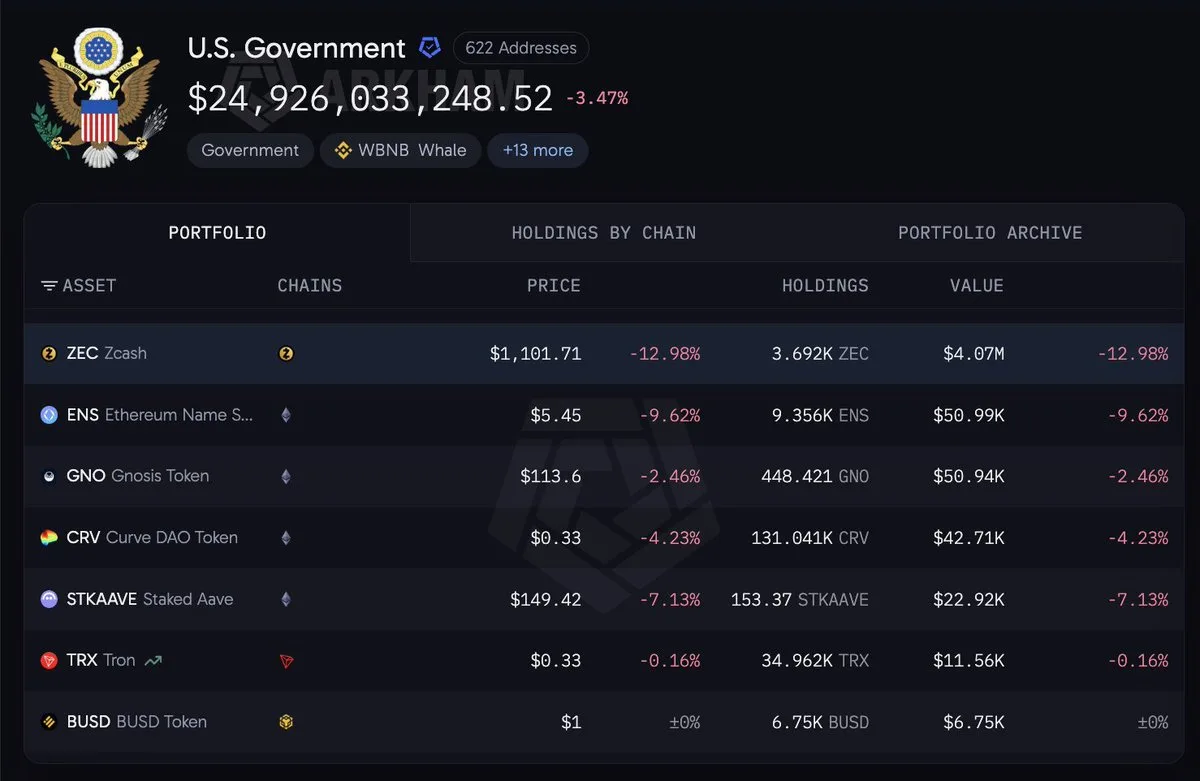Expand the +13 more tags
Viewport: 1200px width, 781px height.
[538, 150]
